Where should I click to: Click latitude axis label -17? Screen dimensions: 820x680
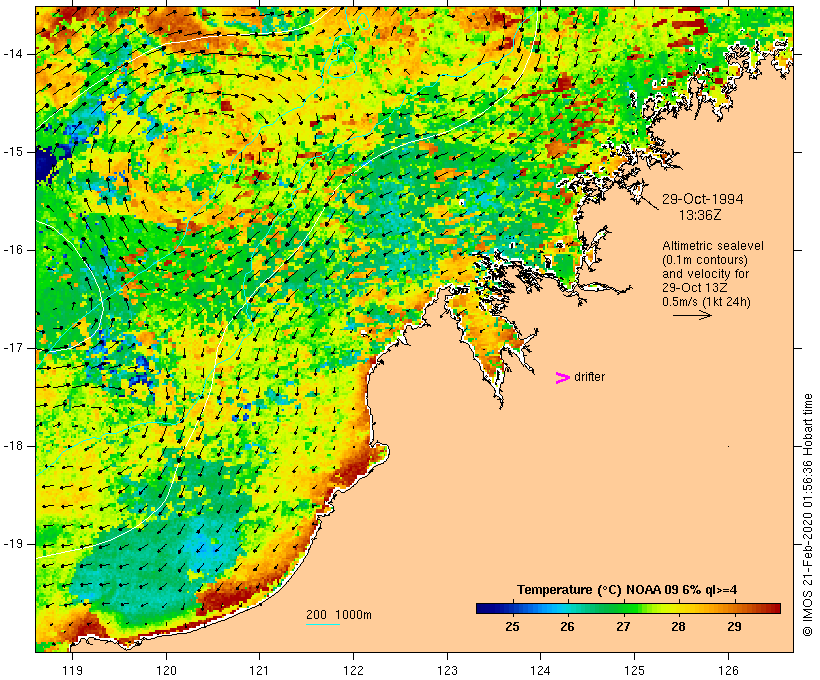click(x=12, y=348)
